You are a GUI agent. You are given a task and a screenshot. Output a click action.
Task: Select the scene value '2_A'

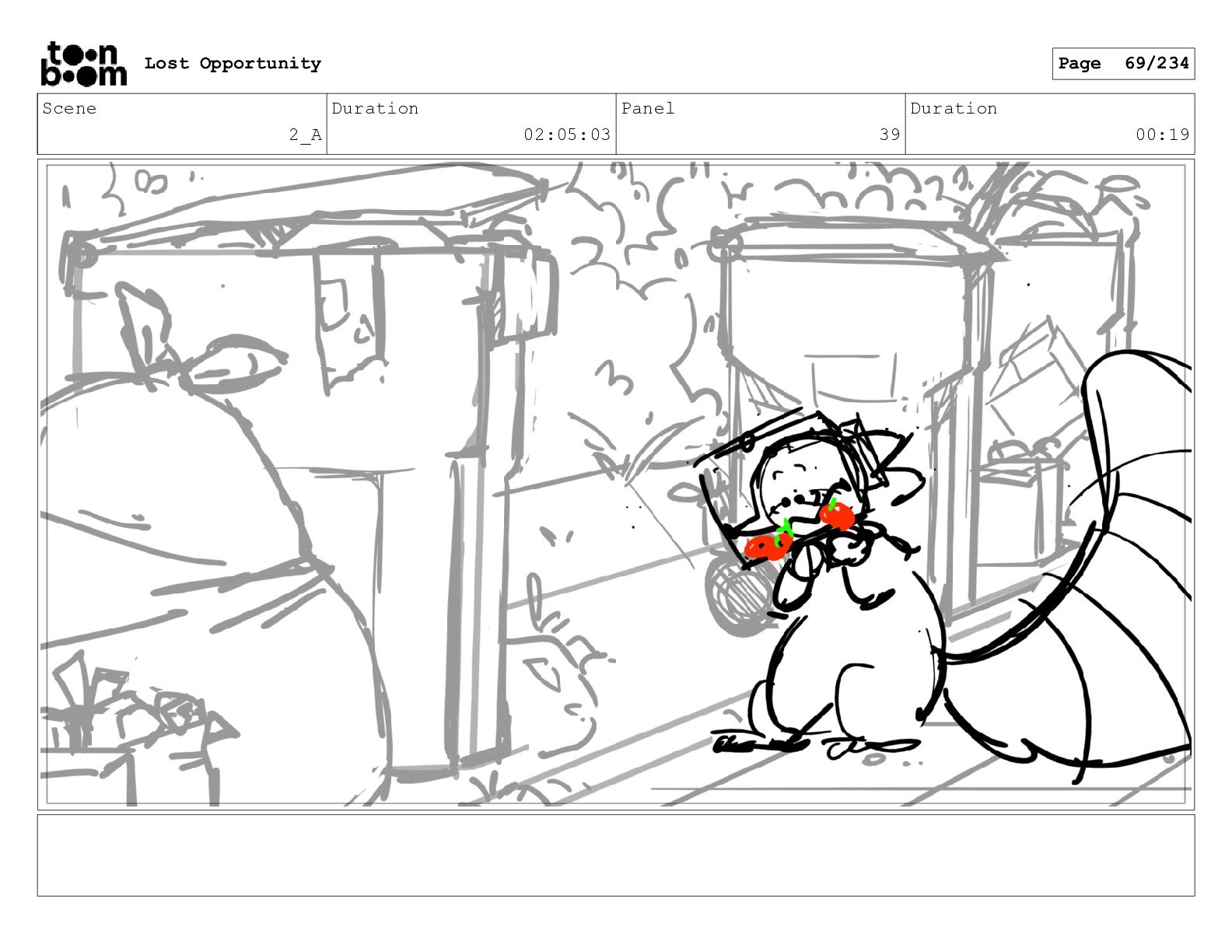click(x=305, y=135)
